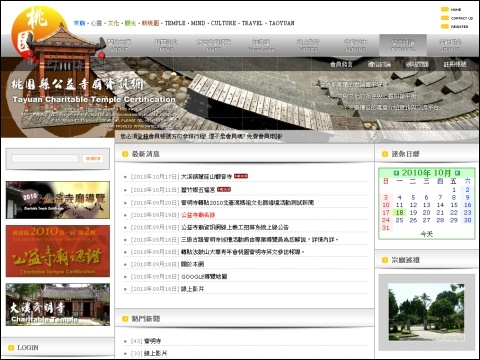480x360 pixels.
Task: Click the 宗廟巡禮 temple photo thumbnail
Action: (x=426, y=312)
